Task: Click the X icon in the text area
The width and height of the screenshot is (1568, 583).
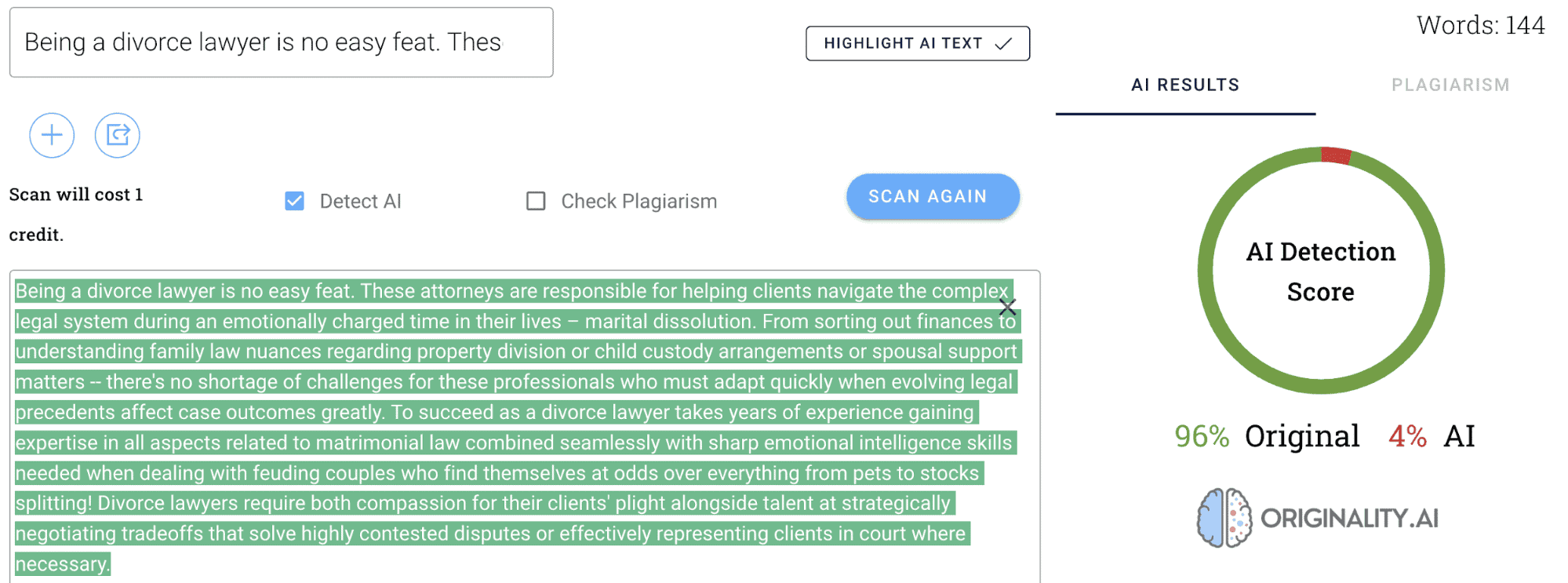Action: [x=1007, y=307]
